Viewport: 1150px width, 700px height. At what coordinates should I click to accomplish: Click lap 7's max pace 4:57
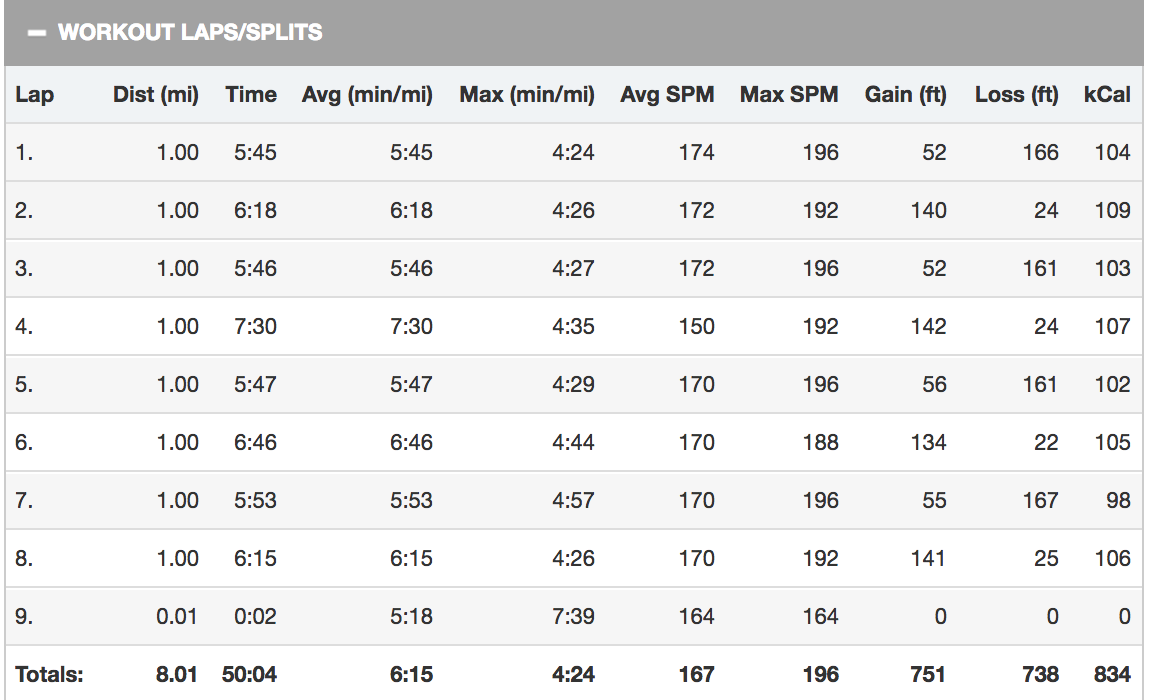573,501
